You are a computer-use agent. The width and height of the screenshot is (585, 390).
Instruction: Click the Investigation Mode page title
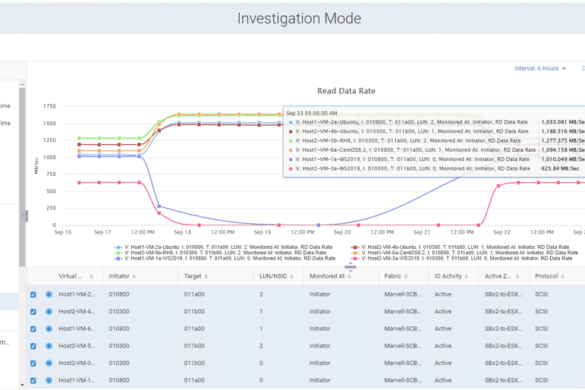coord(299,19)
